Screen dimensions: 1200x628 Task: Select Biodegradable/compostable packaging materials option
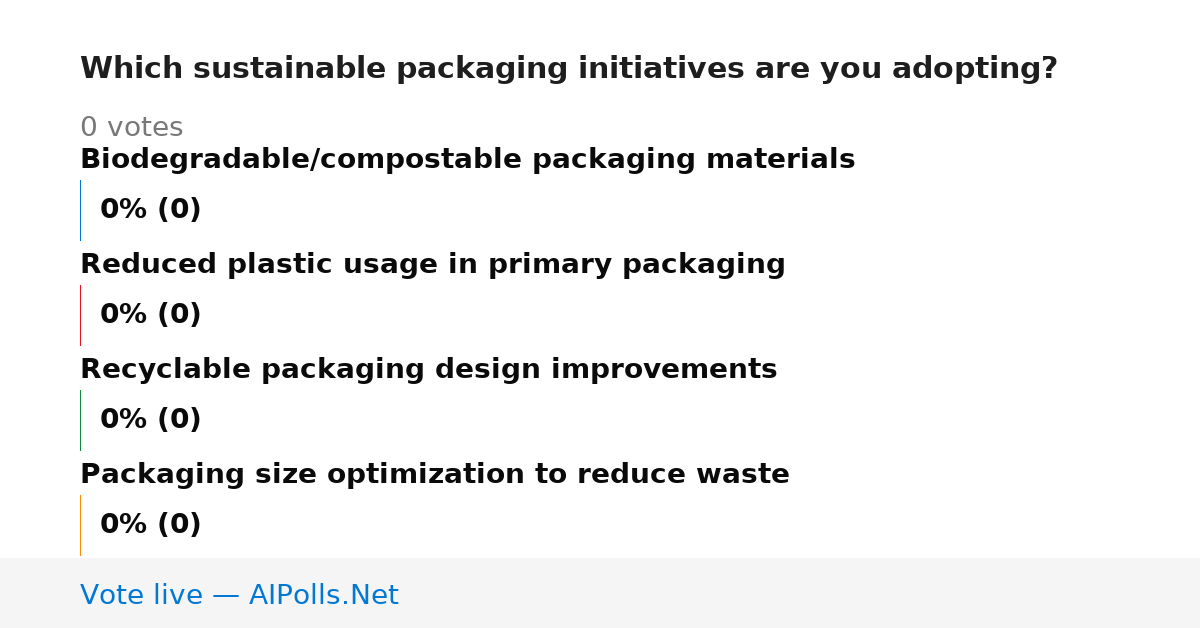tap(467, 160)
